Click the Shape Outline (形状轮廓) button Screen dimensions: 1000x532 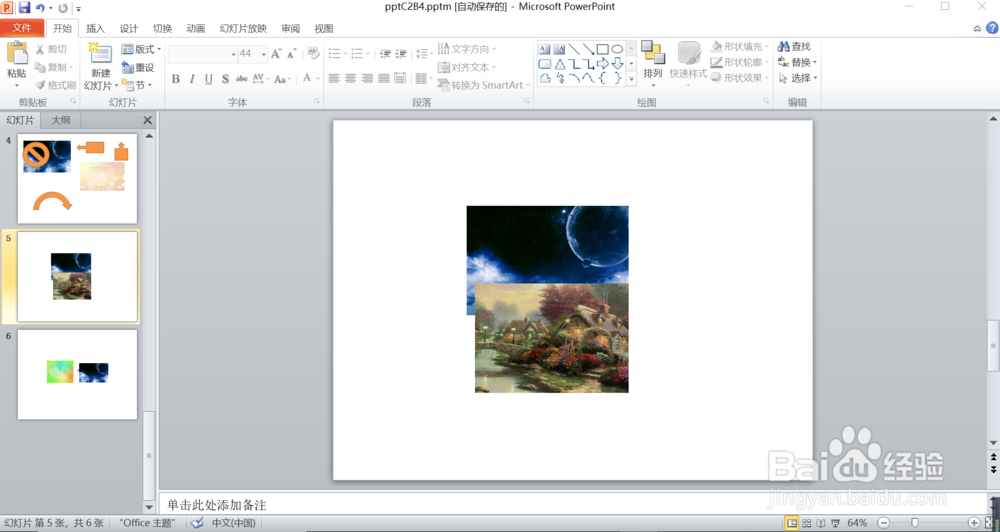coord(740,62)
